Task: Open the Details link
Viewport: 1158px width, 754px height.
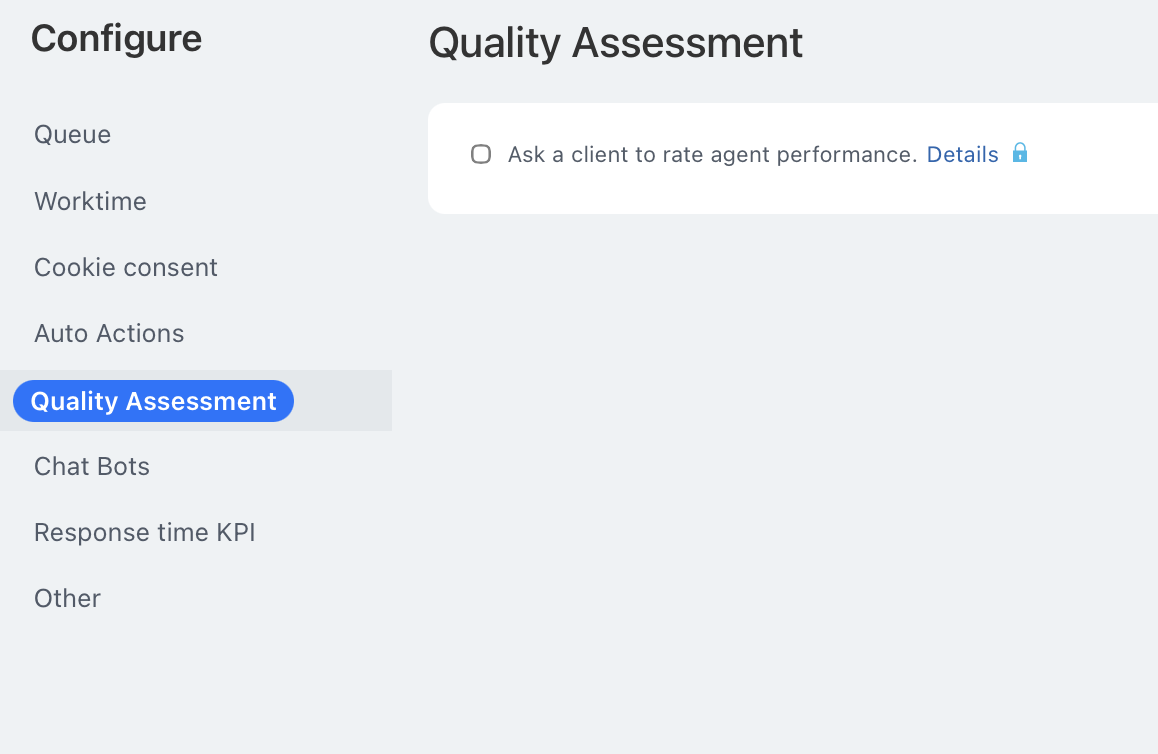Action: pos(962,155)
